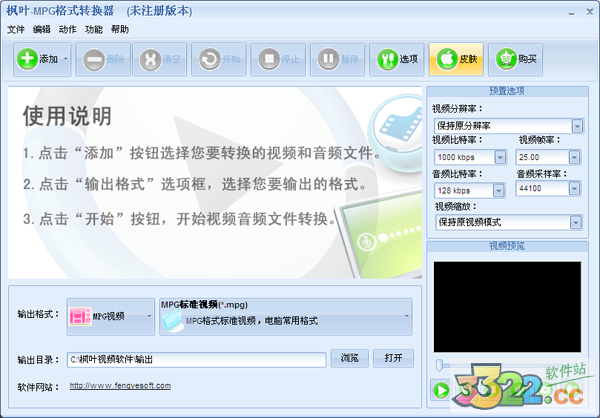Open the 动作 menu

tap(68, 29)
